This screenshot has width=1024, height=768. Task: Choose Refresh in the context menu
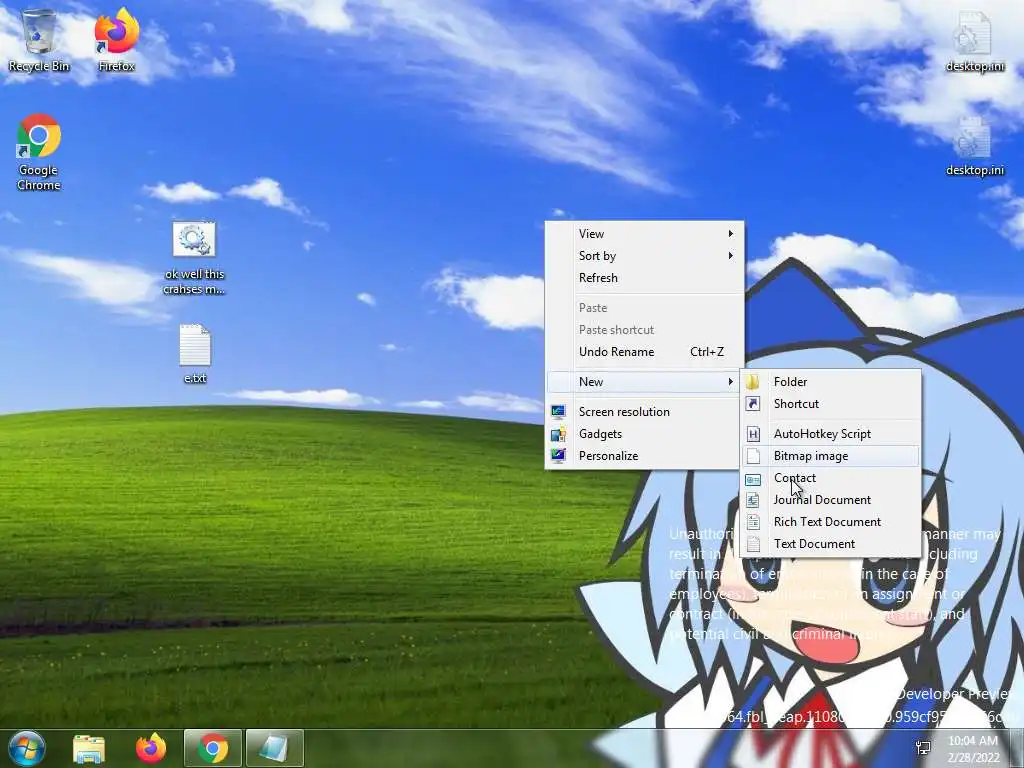point(644,278)
